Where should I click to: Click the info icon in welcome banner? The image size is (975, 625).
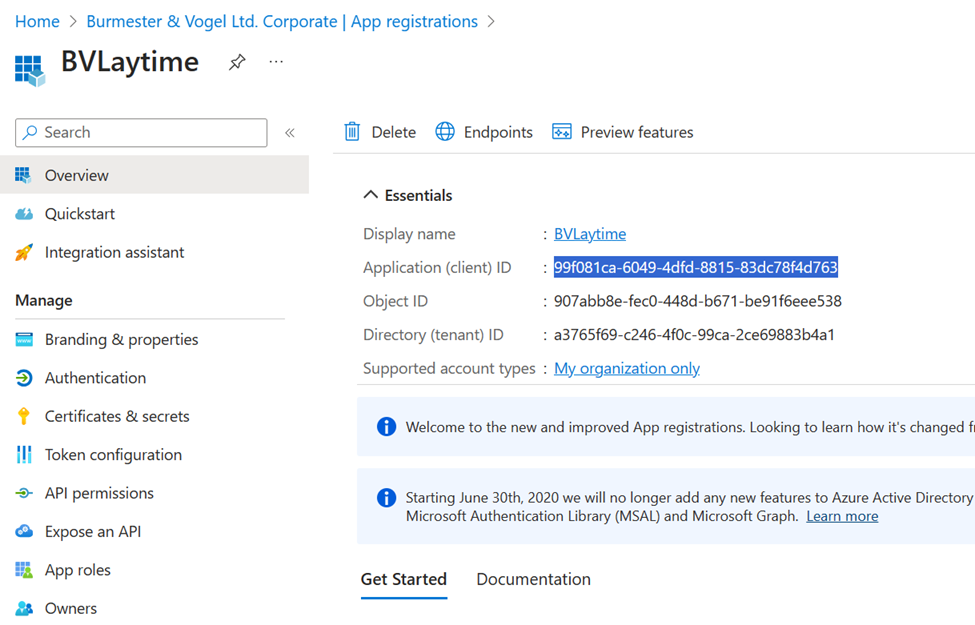coord(386,427)
